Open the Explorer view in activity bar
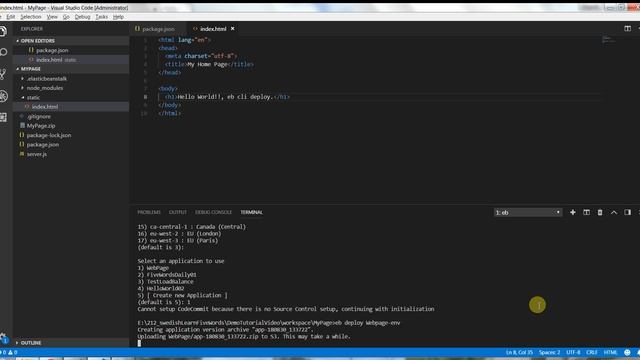 (x=3, y=31)
